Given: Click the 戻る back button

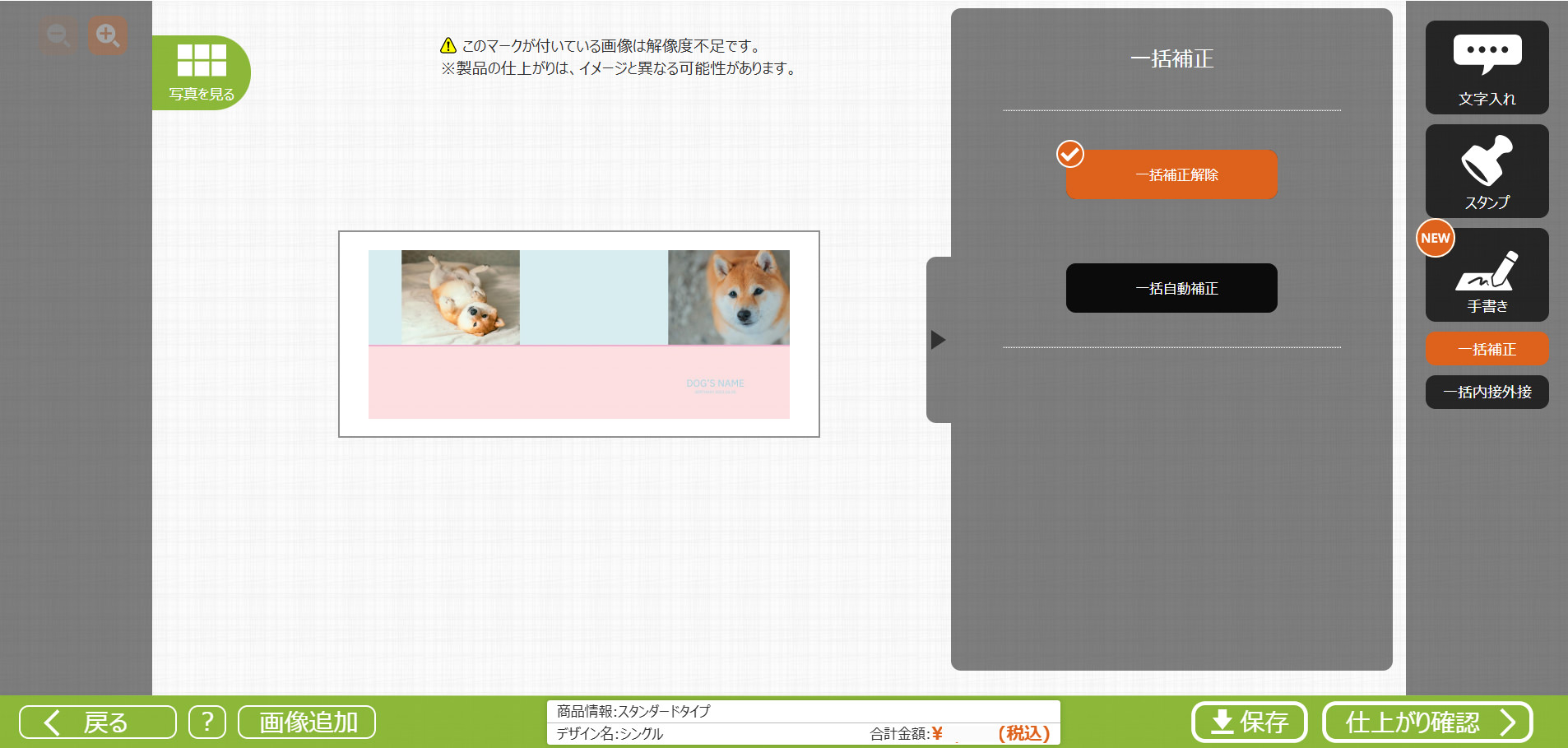Looking at the screenshot, I should click(x=98, y=722).
